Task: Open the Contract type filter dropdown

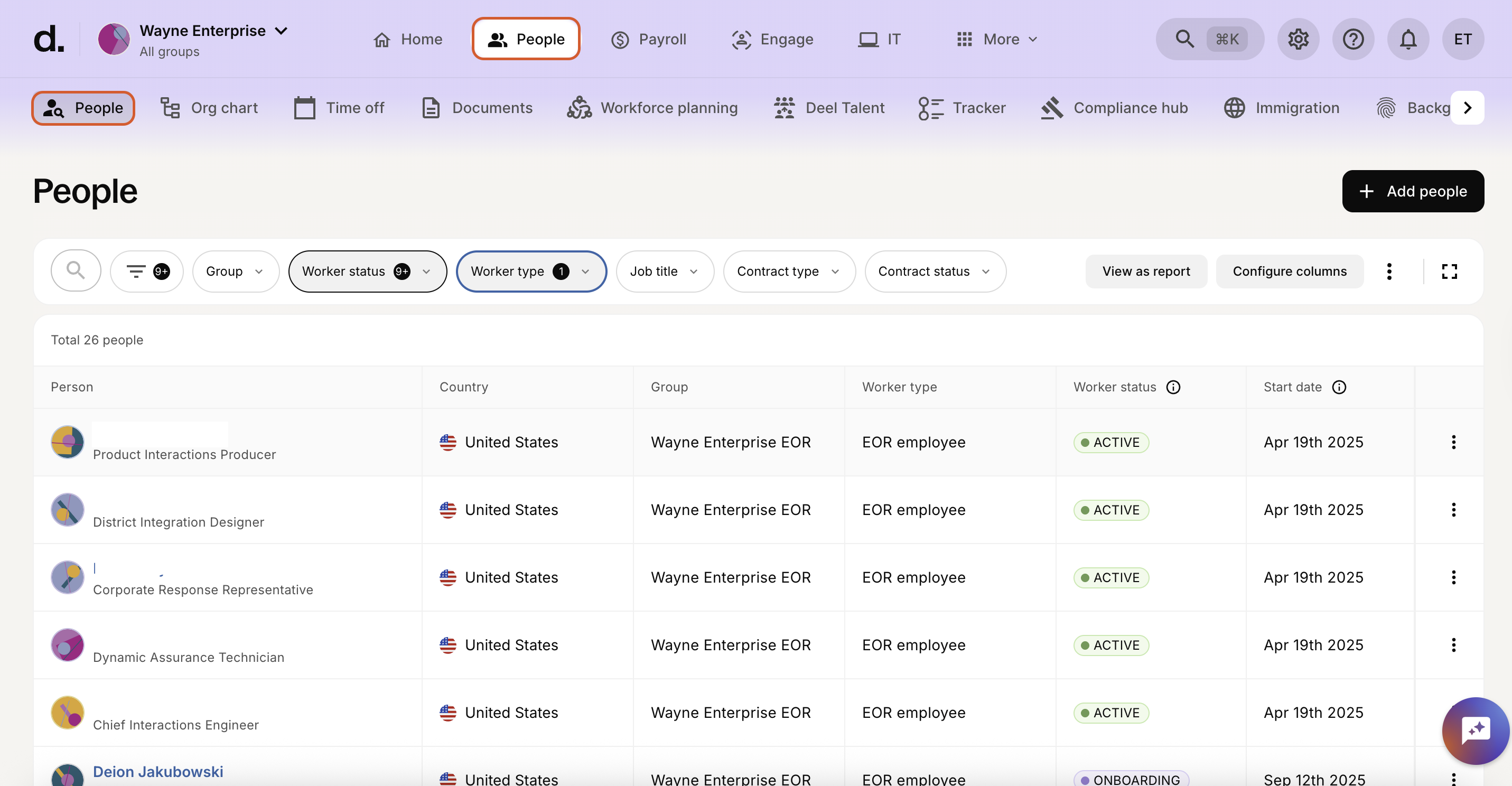Action: coord(788,271)
